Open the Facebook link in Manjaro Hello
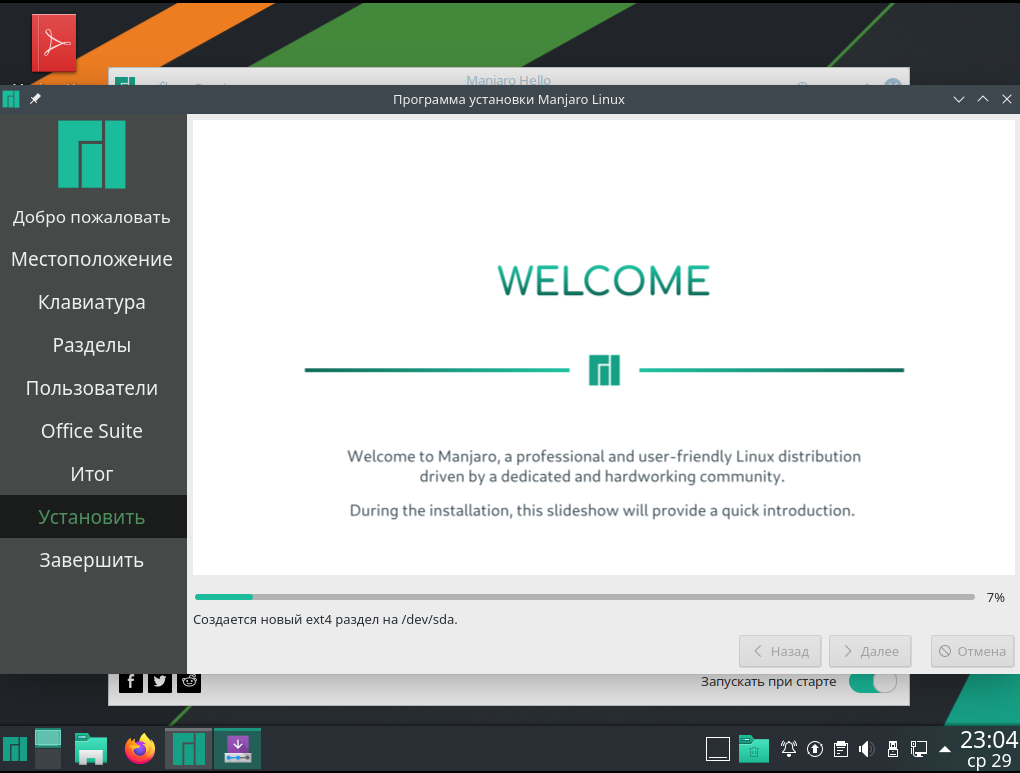 tap(131, 681)
